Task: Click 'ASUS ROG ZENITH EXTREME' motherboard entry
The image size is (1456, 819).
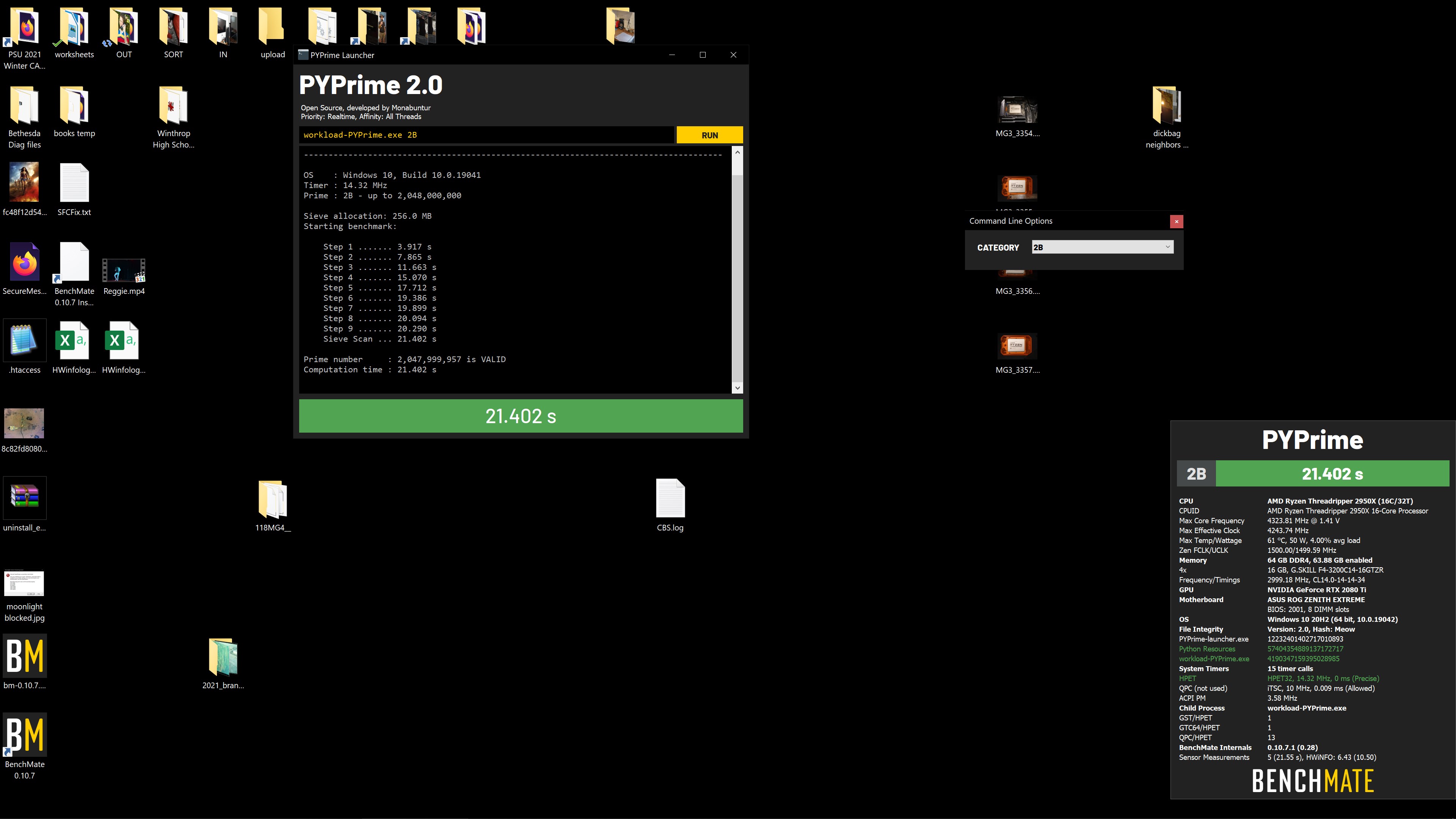Action: click(1316, 600)
